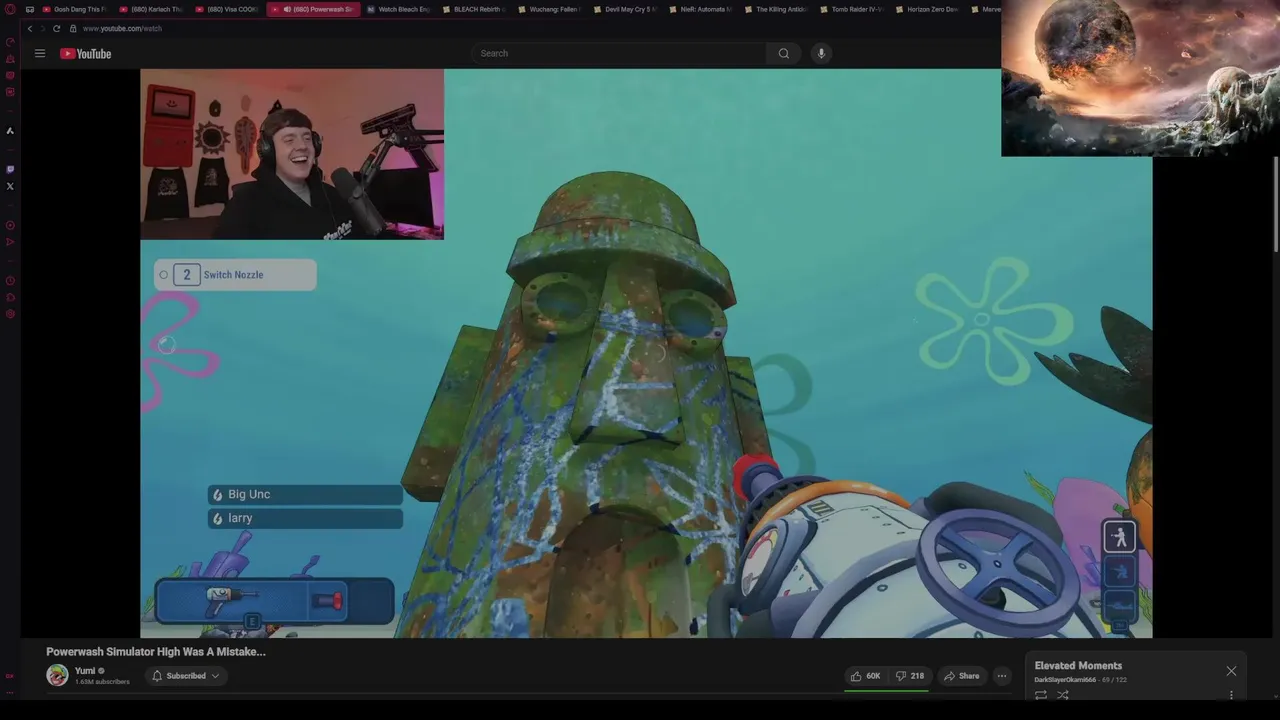Switch to the BLEACH Rebirth tab
1280x720 pixels.
tap(474, 9)
